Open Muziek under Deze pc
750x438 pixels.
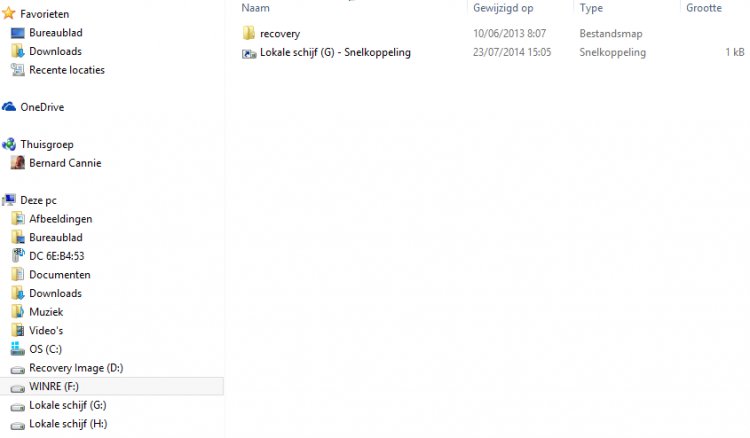pos(46,312)
